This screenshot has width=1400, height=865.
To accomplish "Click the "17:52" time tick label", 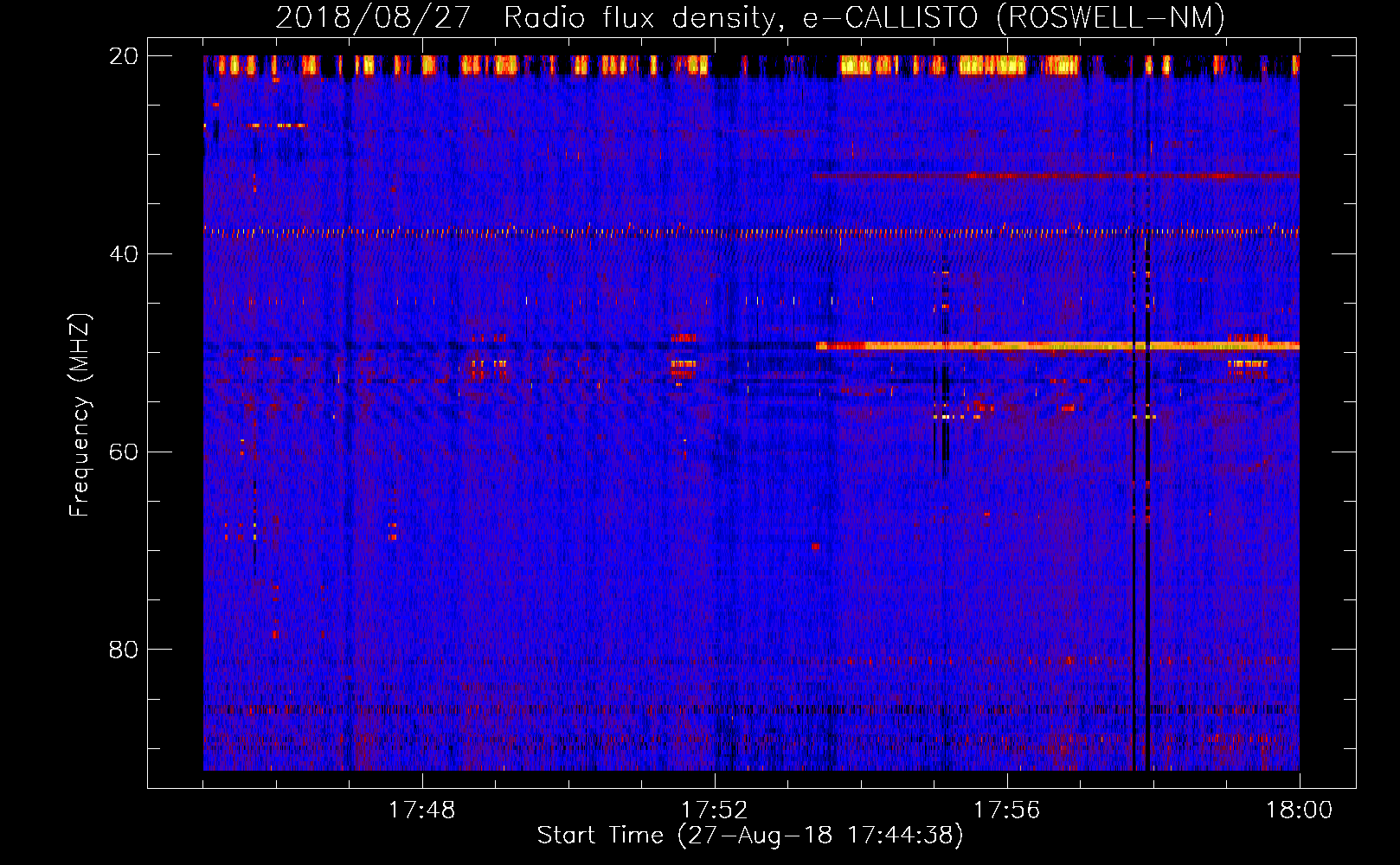I will point(714,811).
